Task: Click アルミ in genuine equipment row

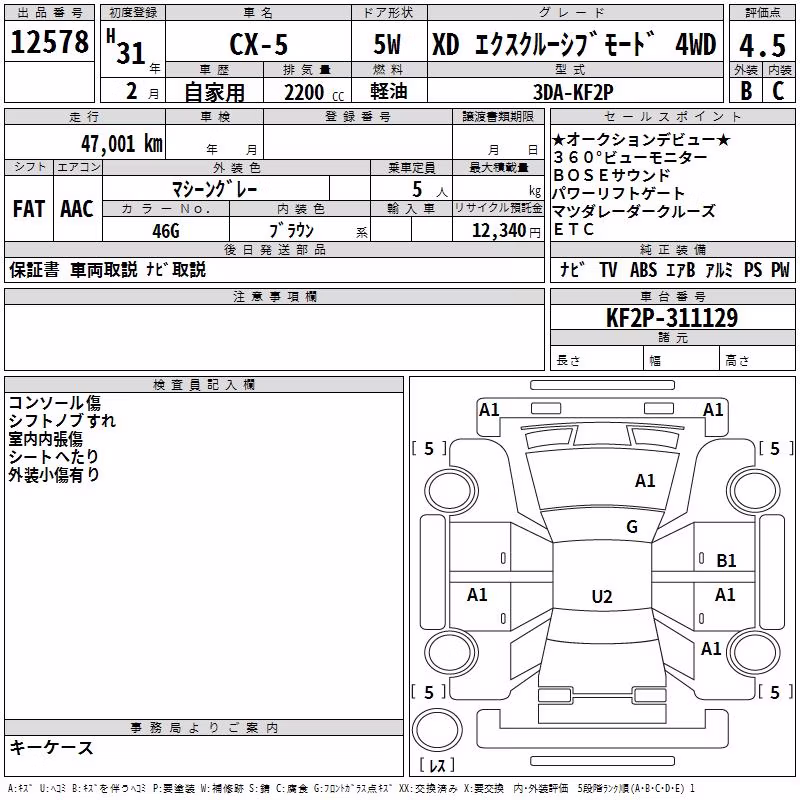Action: click(x=719, y=269)
